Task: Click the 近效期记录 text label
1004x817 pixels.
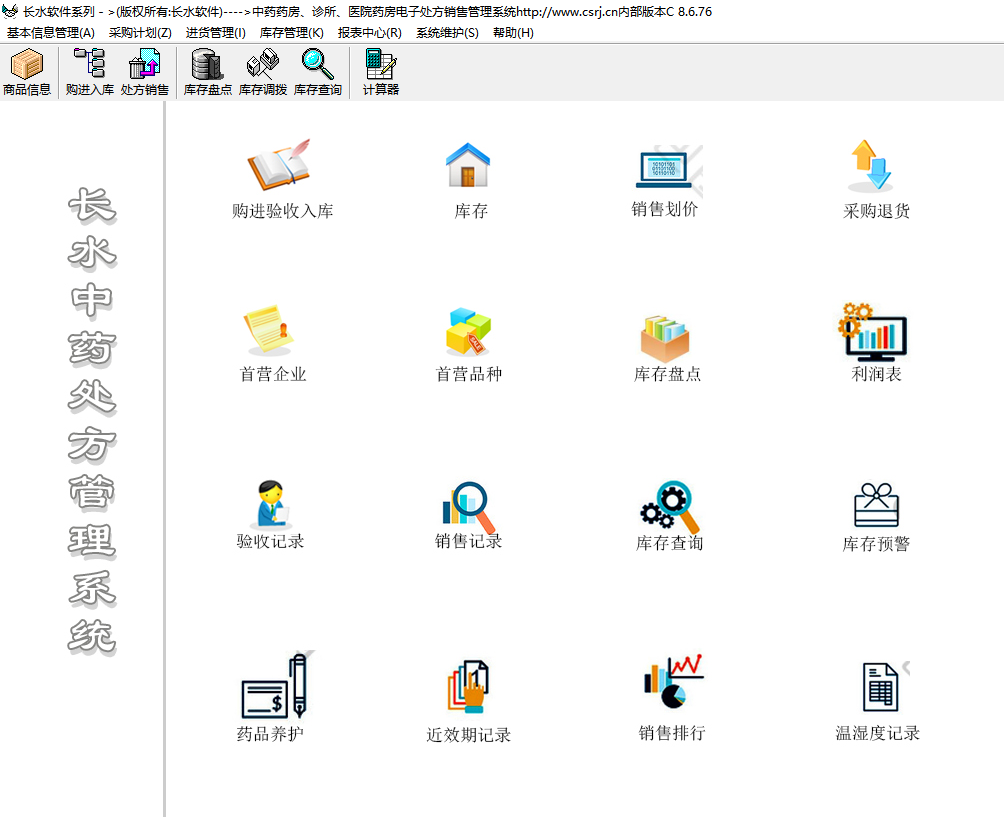Action: [x=468, y=734]
